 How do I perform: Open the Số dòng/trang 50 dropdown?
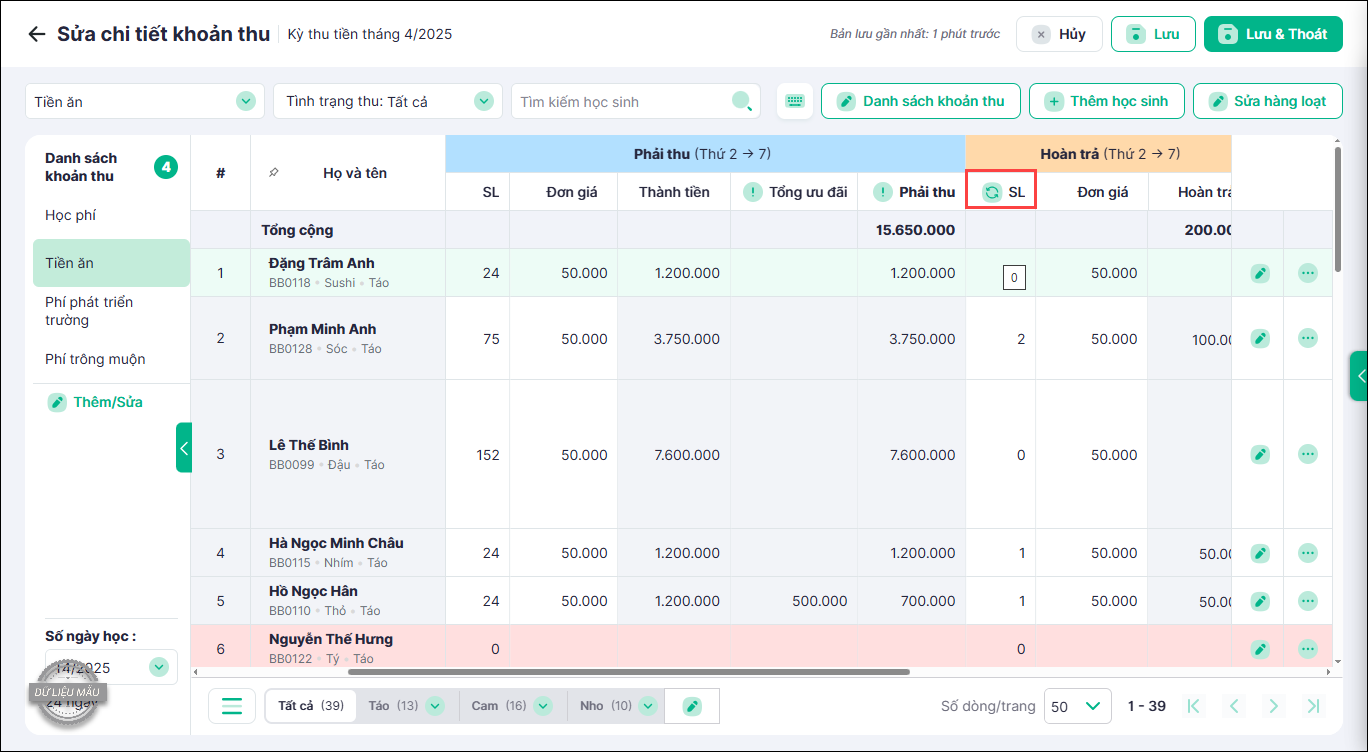coord(1078,706)
